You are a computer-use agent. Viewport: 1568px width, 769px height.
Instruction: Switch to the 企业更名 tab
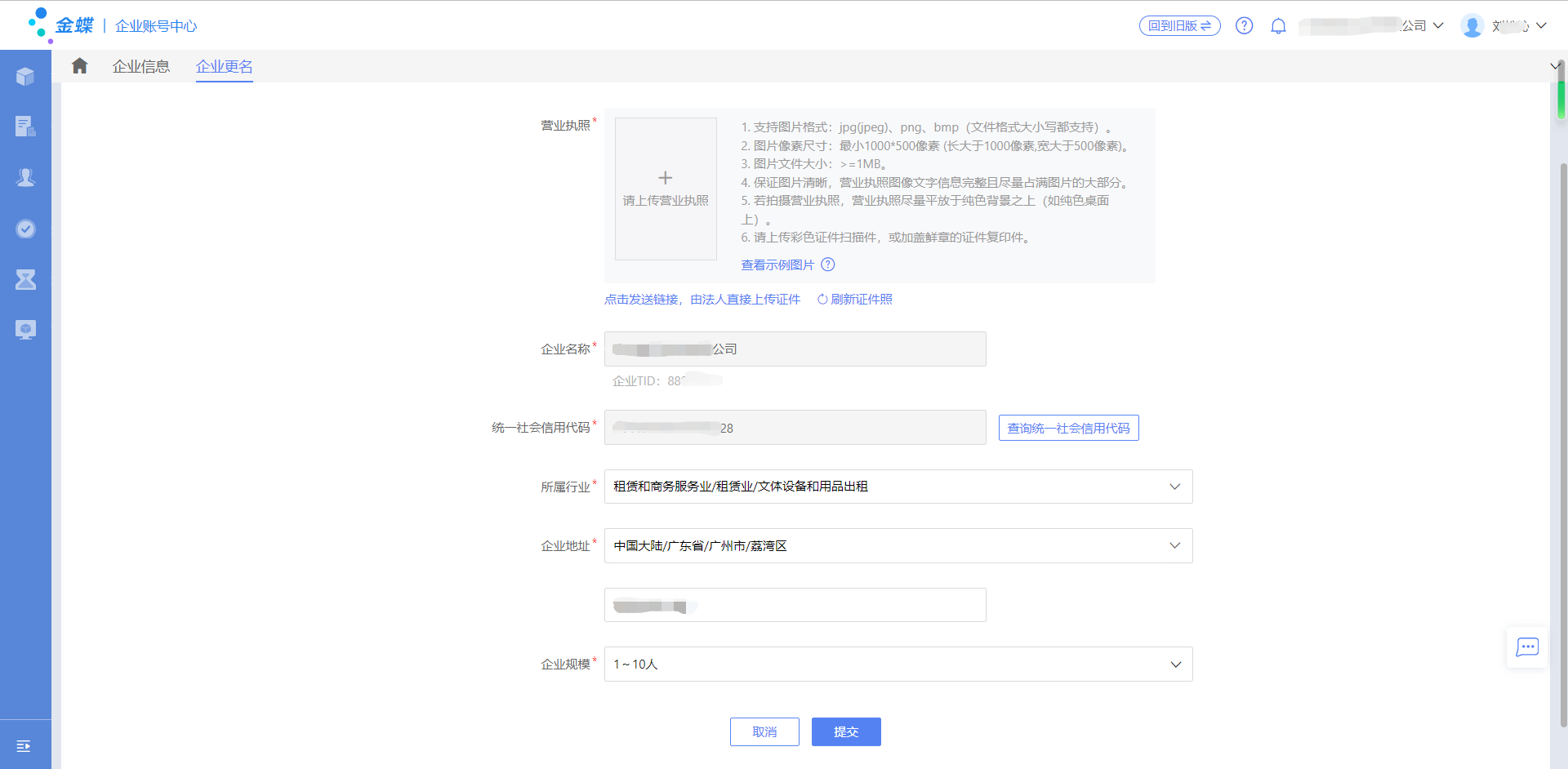pos(224,67)
